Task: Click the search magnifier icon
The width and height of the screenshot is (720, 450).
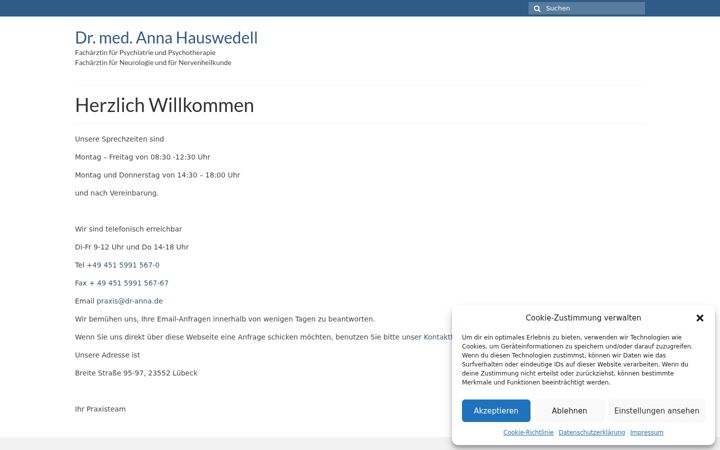Action: coord(537,9)
